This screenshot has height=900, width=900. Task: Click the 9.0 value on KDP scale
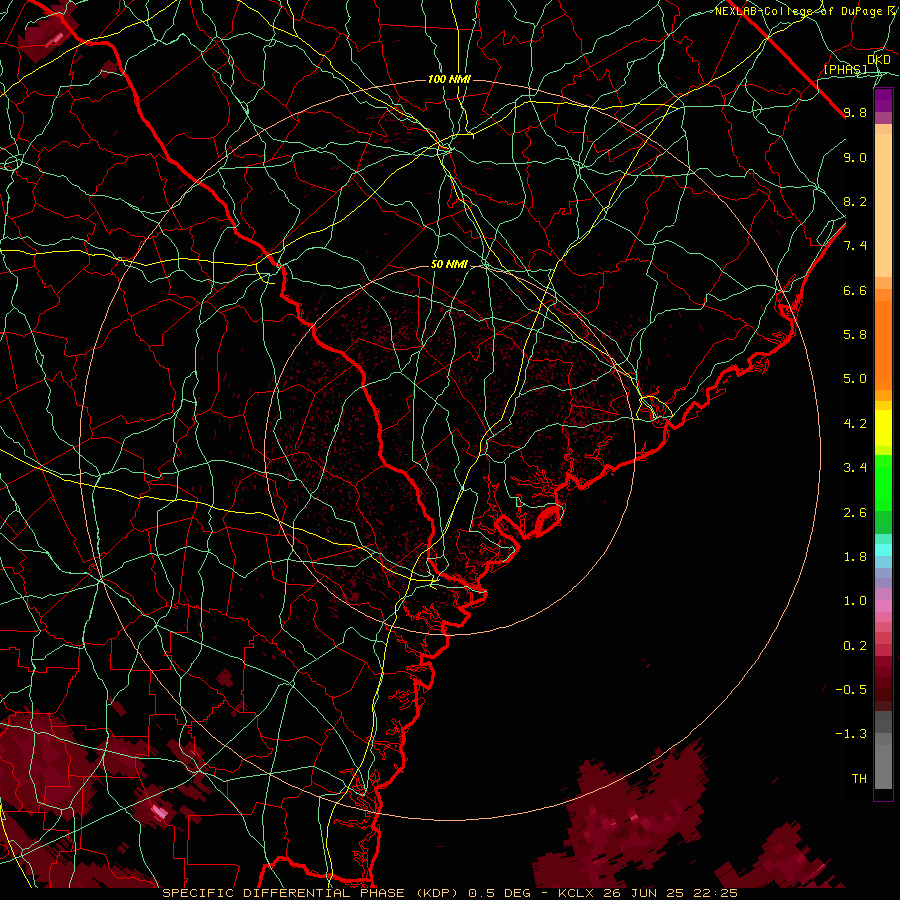(855, 157)
